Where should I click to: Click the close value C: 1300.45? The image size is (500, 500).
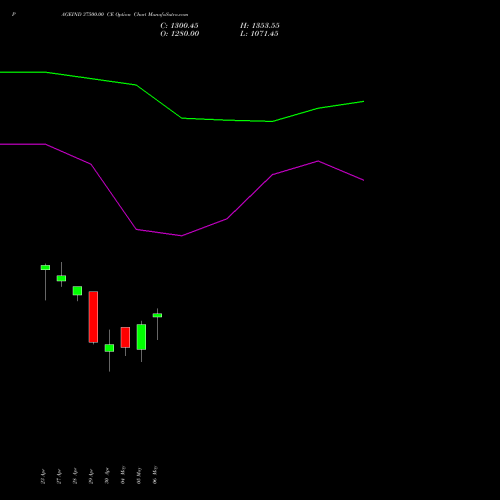click(179, 26)
